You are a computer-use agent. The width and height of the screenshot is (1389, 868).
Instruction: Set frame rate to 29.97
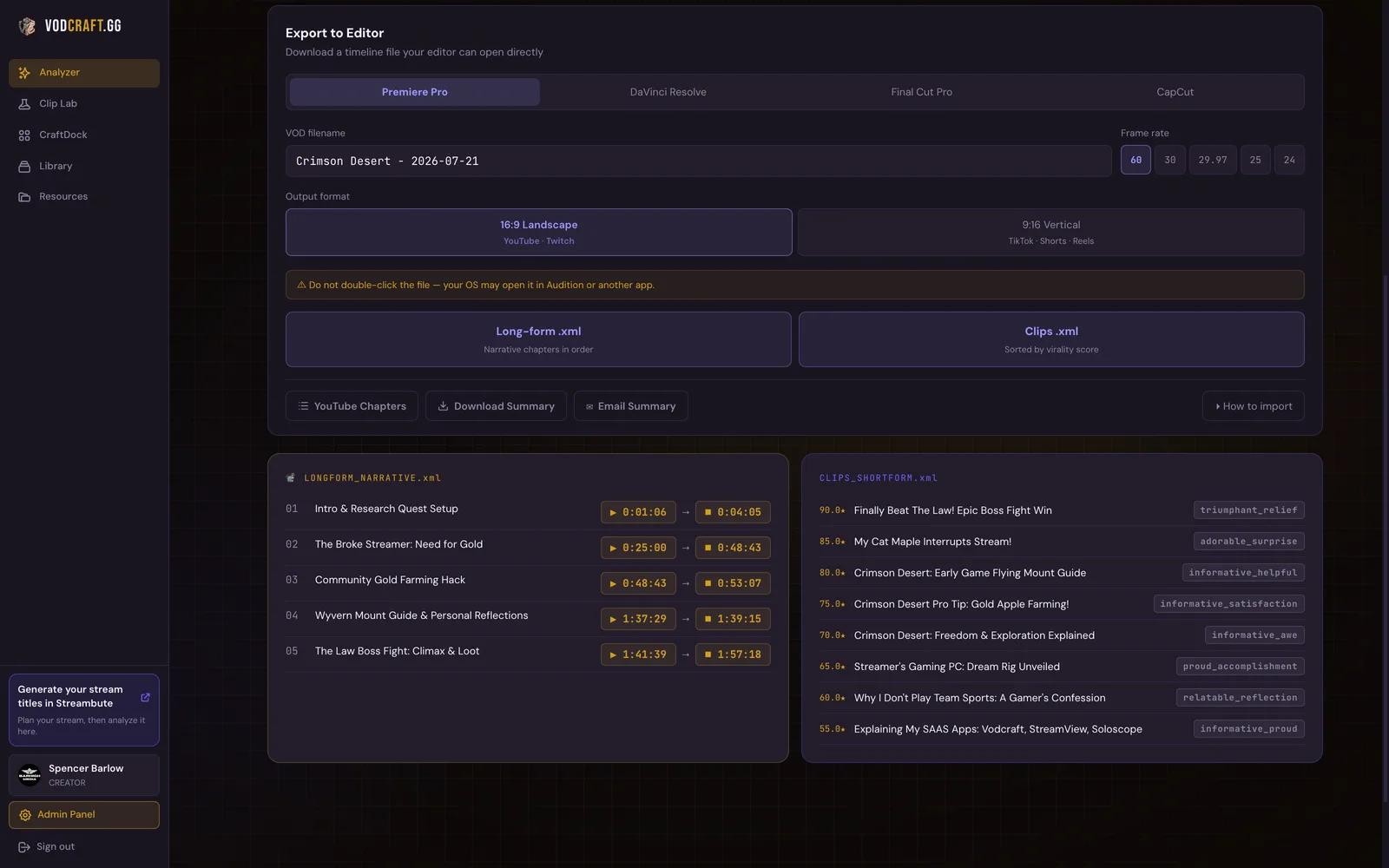tap(1213, 160)
